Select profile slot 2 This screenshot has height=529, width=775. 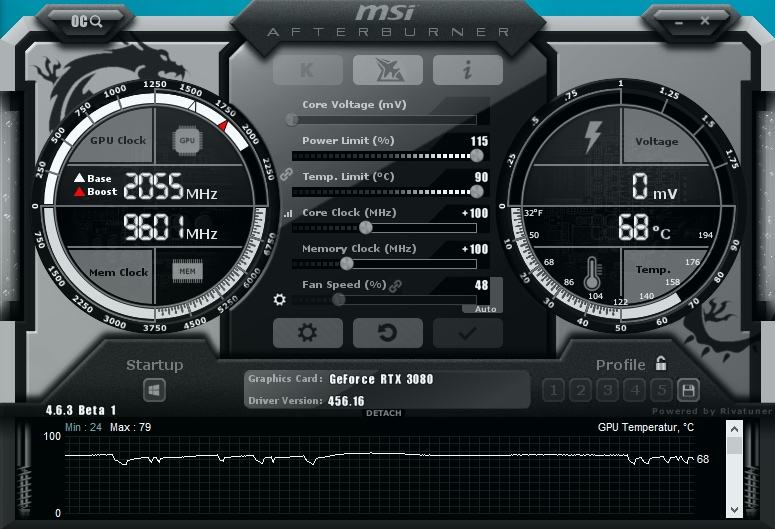[581, 391]
